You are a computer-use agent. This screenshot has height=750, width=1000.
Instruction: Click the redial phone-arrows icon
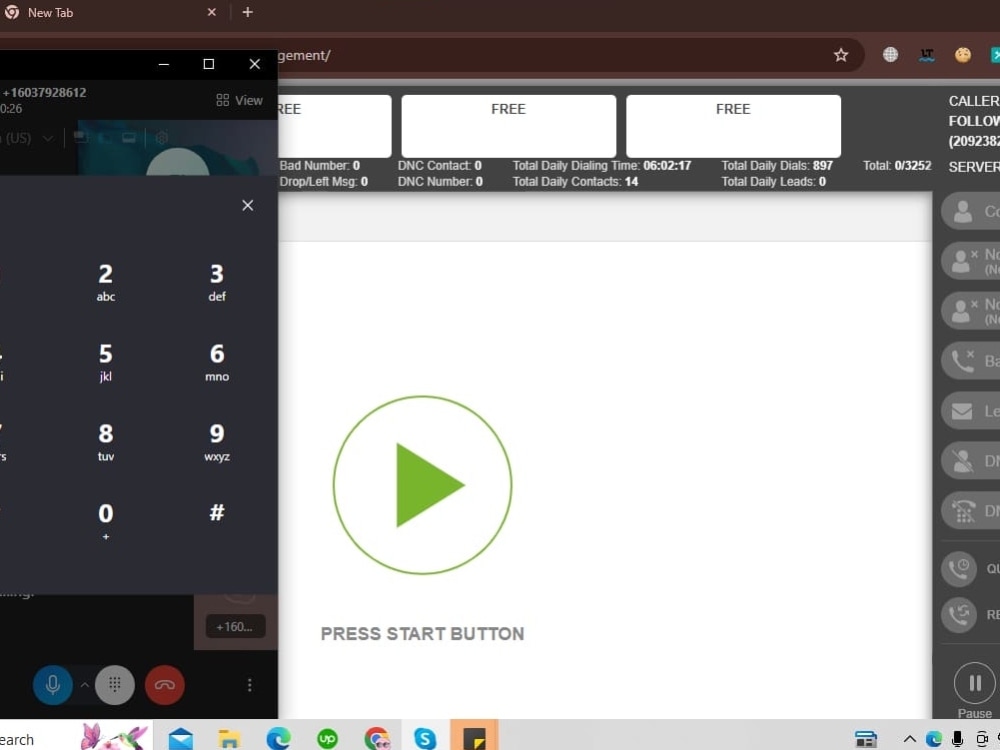point(959,615)
